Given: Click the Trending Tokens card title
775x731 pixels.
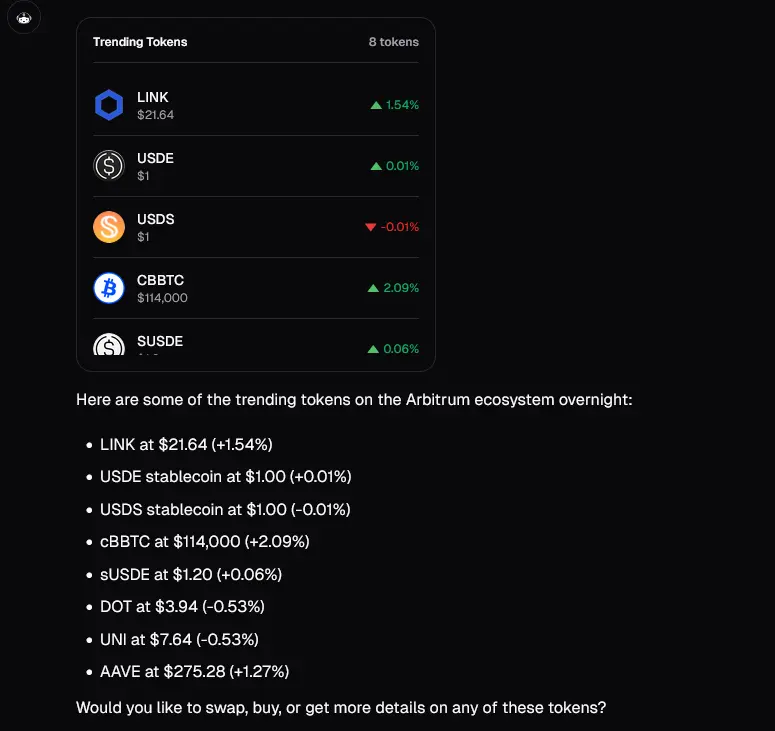Looking at the screenshot, I should click(x=140, y=42).
